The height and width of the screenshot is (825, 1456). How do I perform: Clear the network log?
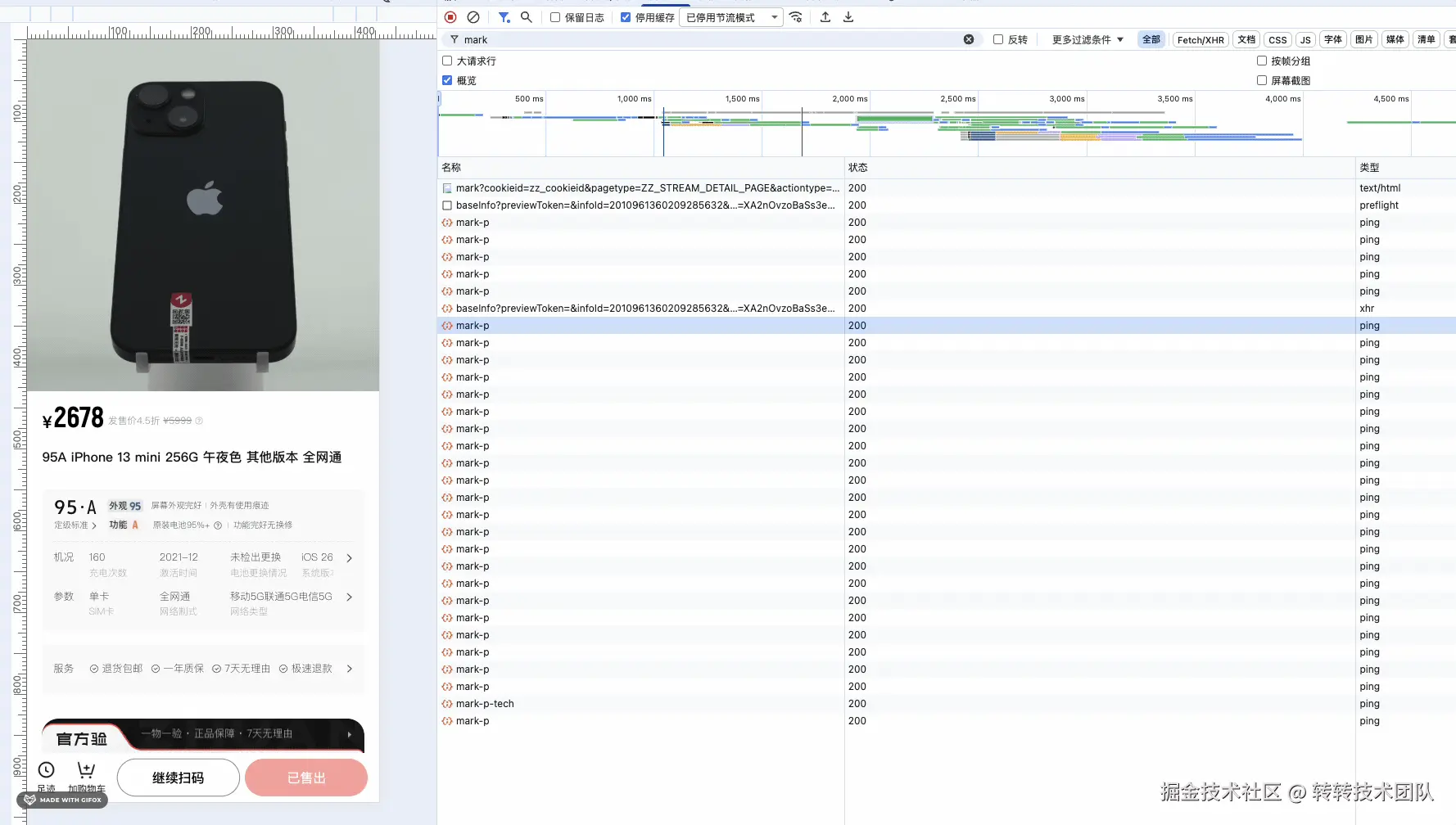pos(473,17)
